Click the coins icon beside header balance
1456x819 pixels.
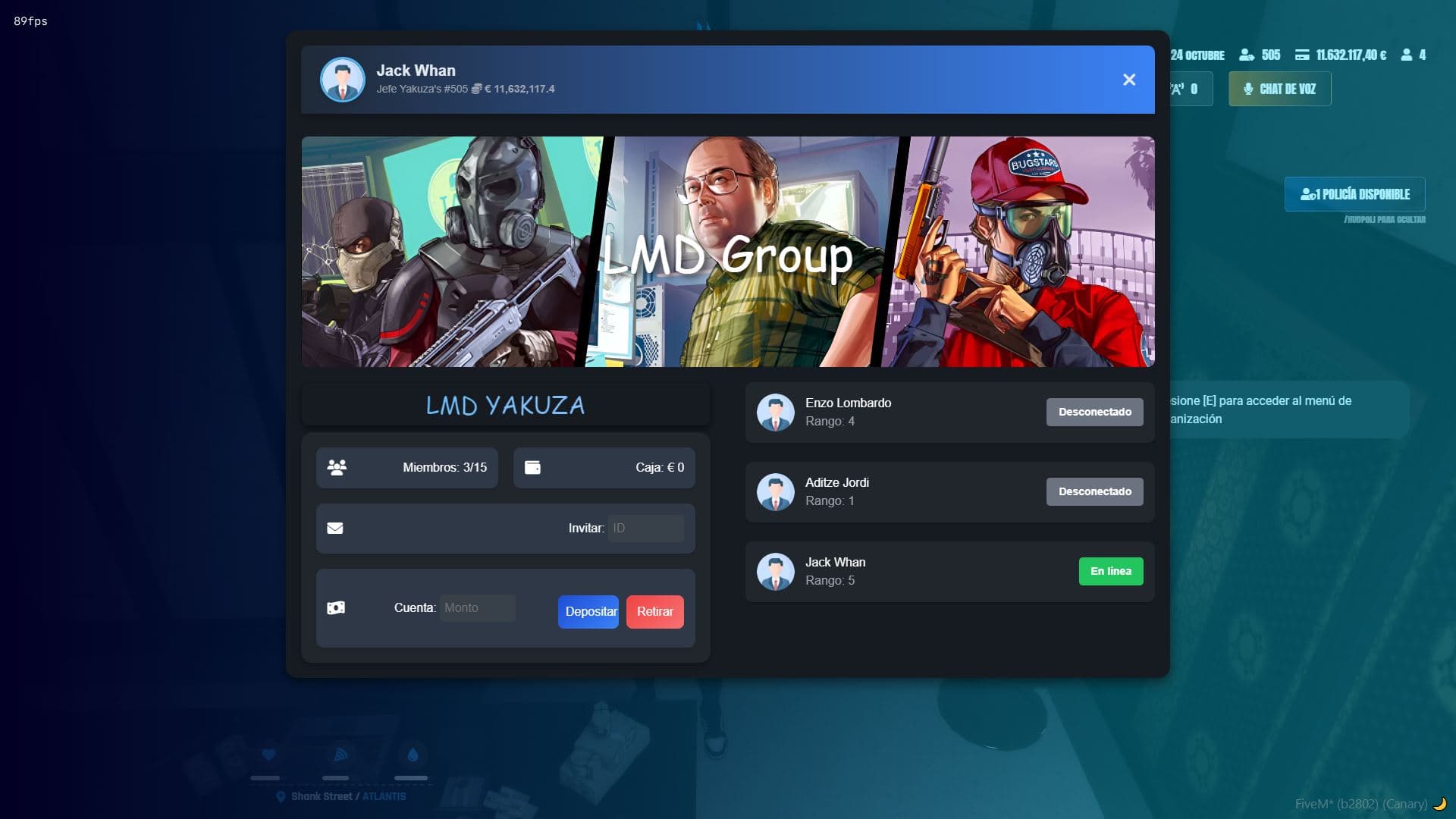coord(476,89)
